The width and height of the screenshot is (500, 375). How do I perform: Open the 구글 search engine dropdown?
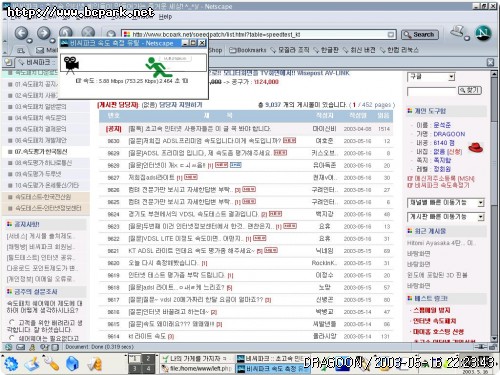click(x=431, y=77)
